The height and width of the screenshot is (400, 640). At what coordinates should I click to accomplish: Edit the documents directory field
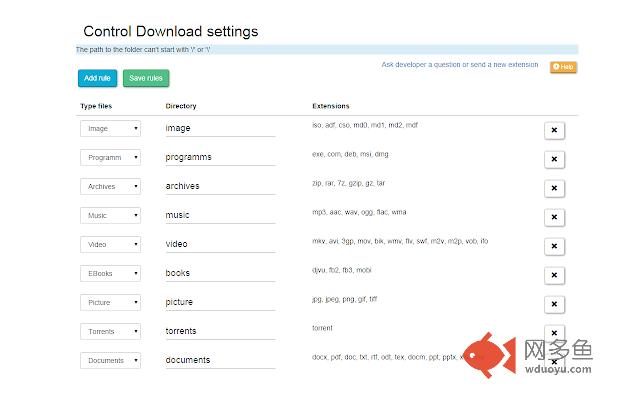click(220, 360)
